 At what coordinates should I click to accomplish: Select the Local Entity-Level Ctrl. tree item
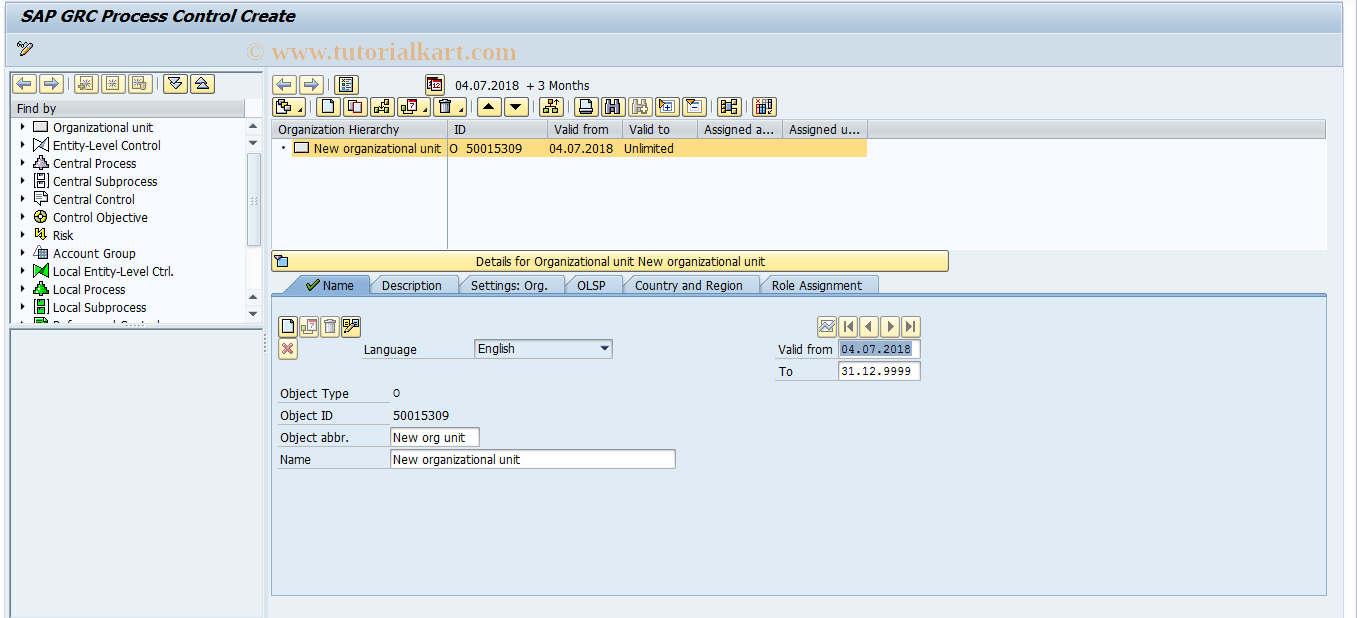tap(113, 271)
